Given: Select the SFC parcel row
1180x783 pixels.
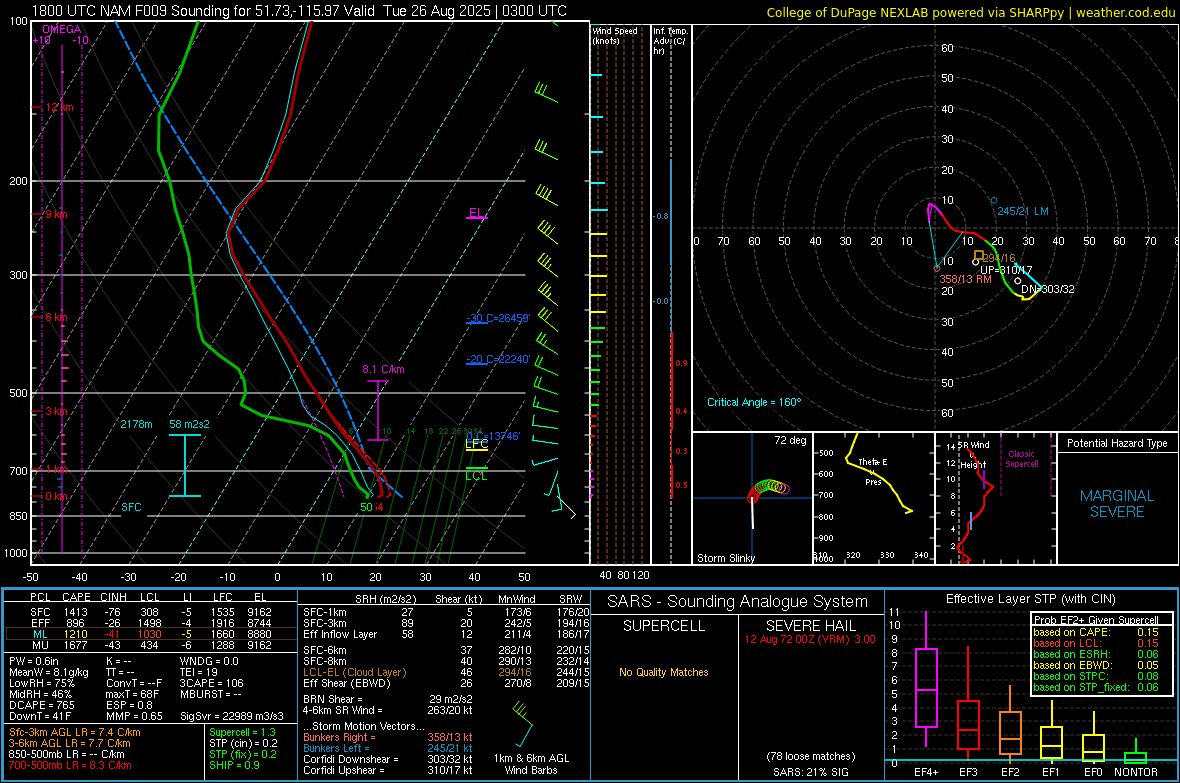Looking at the screenshot, I should coord(150,612).
